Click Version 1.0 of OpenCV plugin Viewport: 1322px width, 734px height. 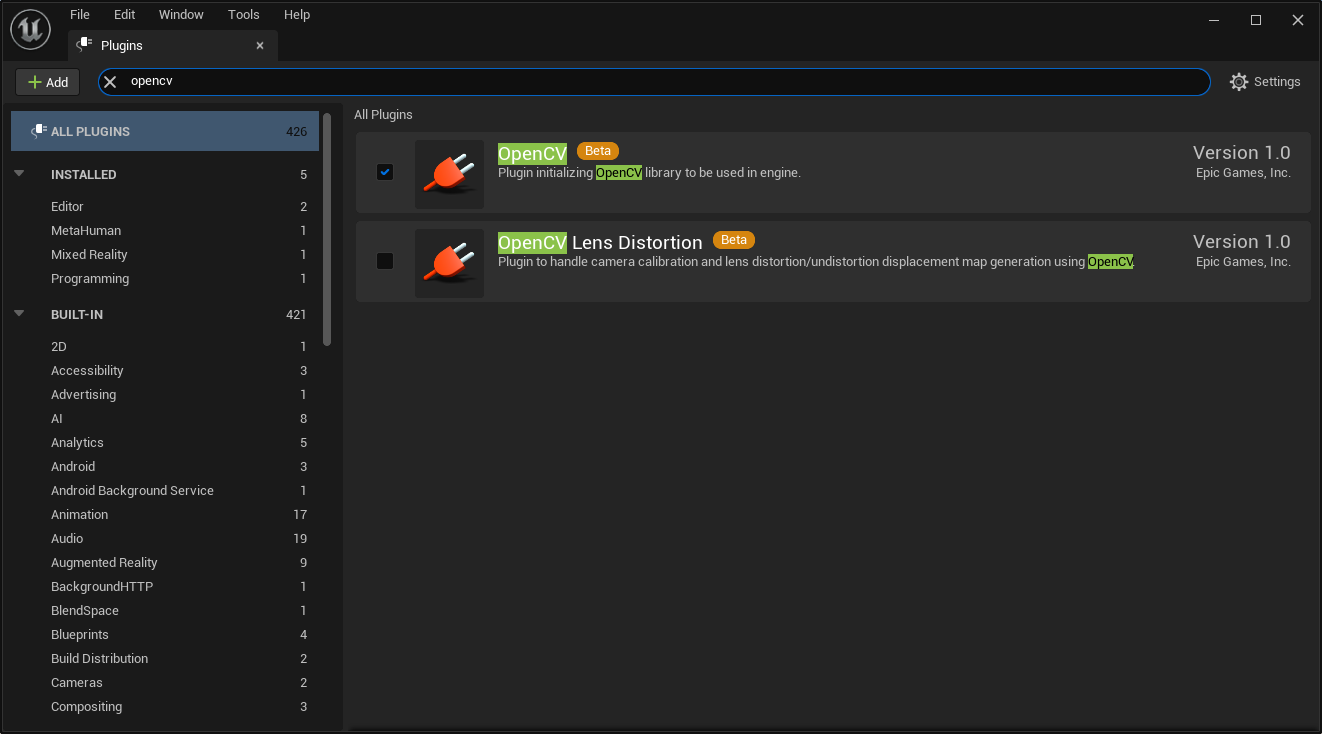[1241, 153]
